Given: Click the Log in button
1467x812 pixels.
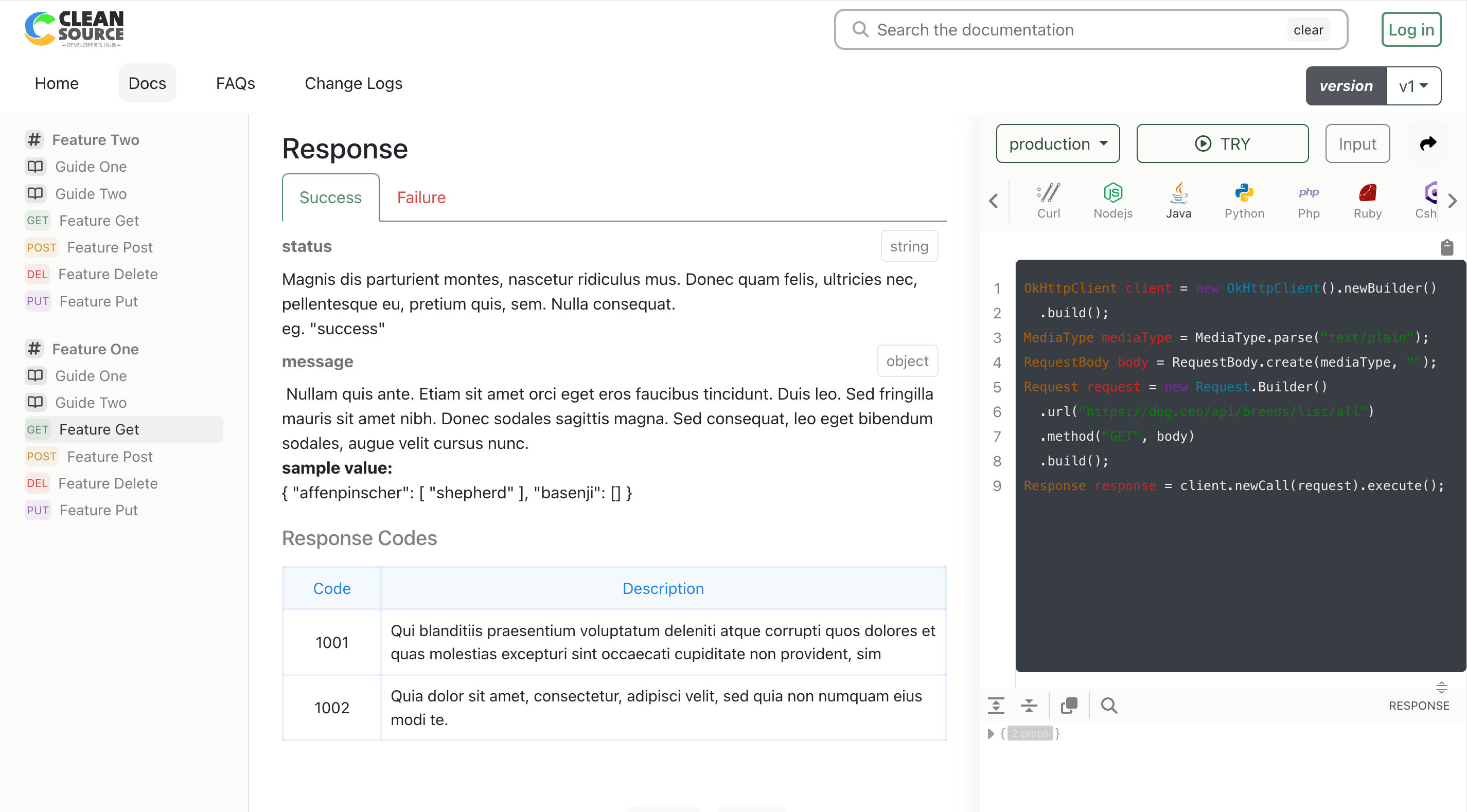Looking at the screenshot, I should (x=1410, y=30).
